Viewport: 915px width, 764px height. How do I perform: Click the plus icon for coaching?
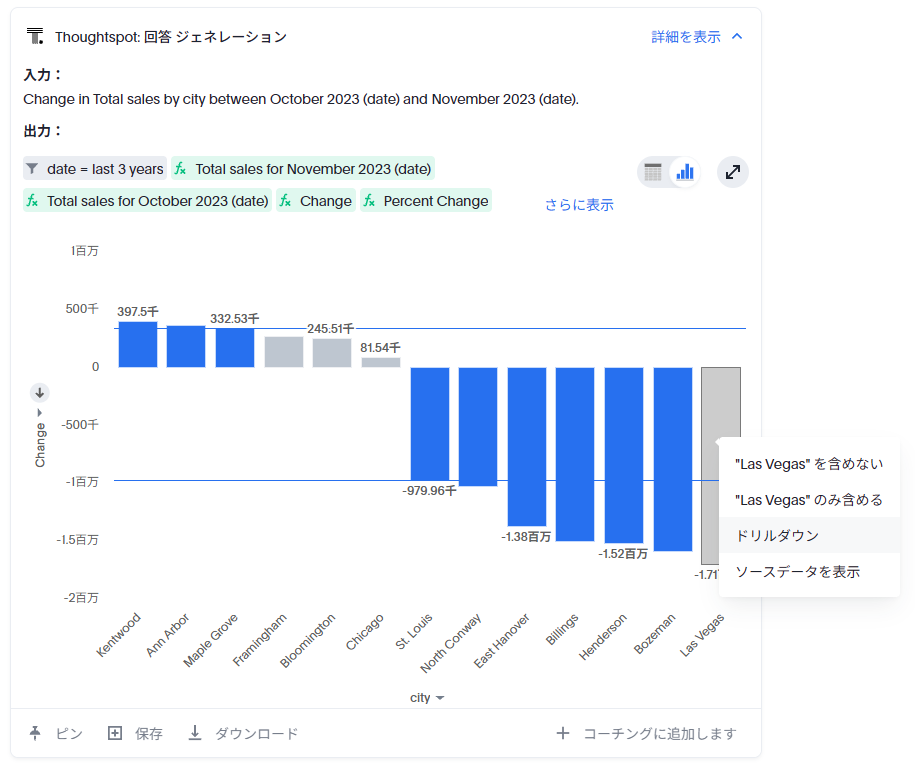pyautogui.click(x=563, y=733)
